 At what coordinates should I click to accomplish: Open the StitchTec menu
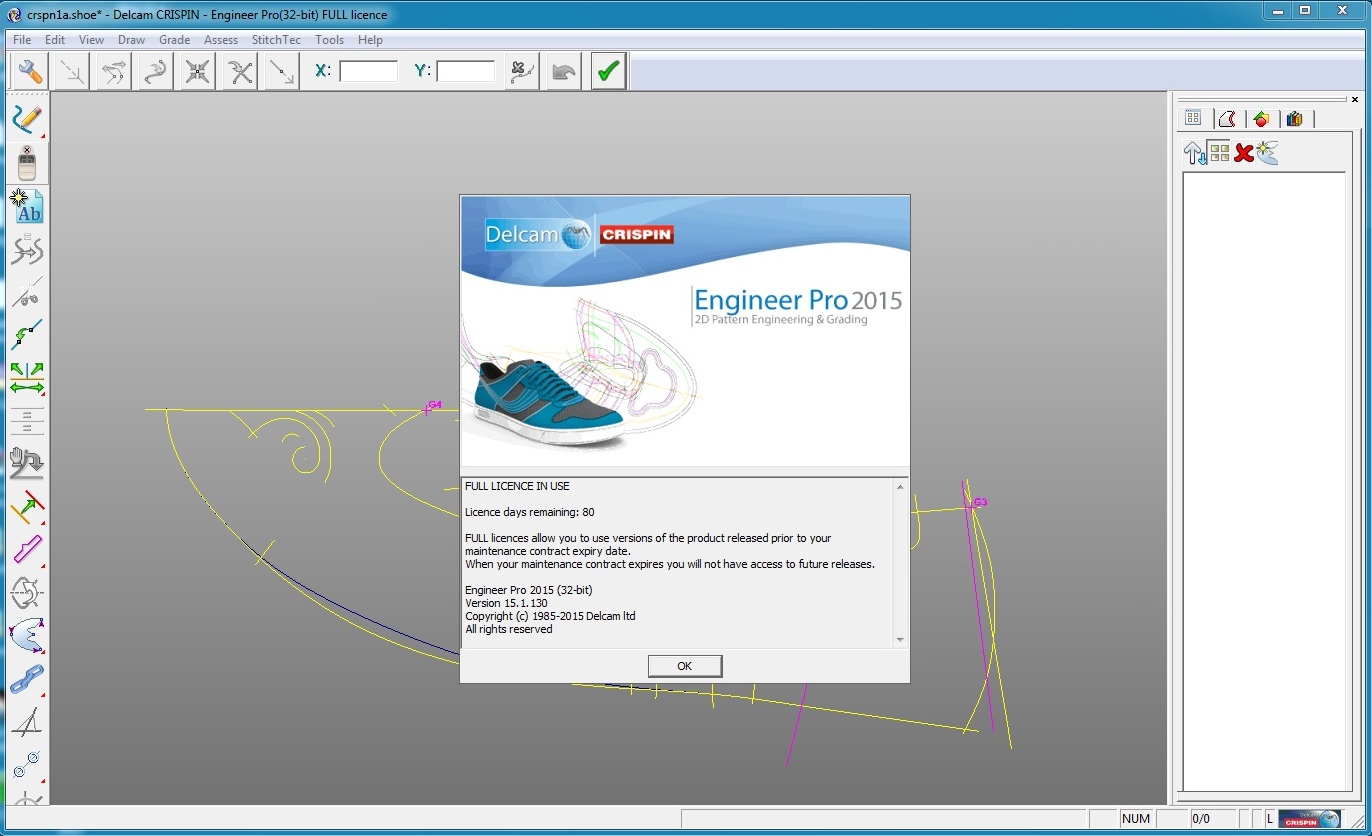point(277,40)
